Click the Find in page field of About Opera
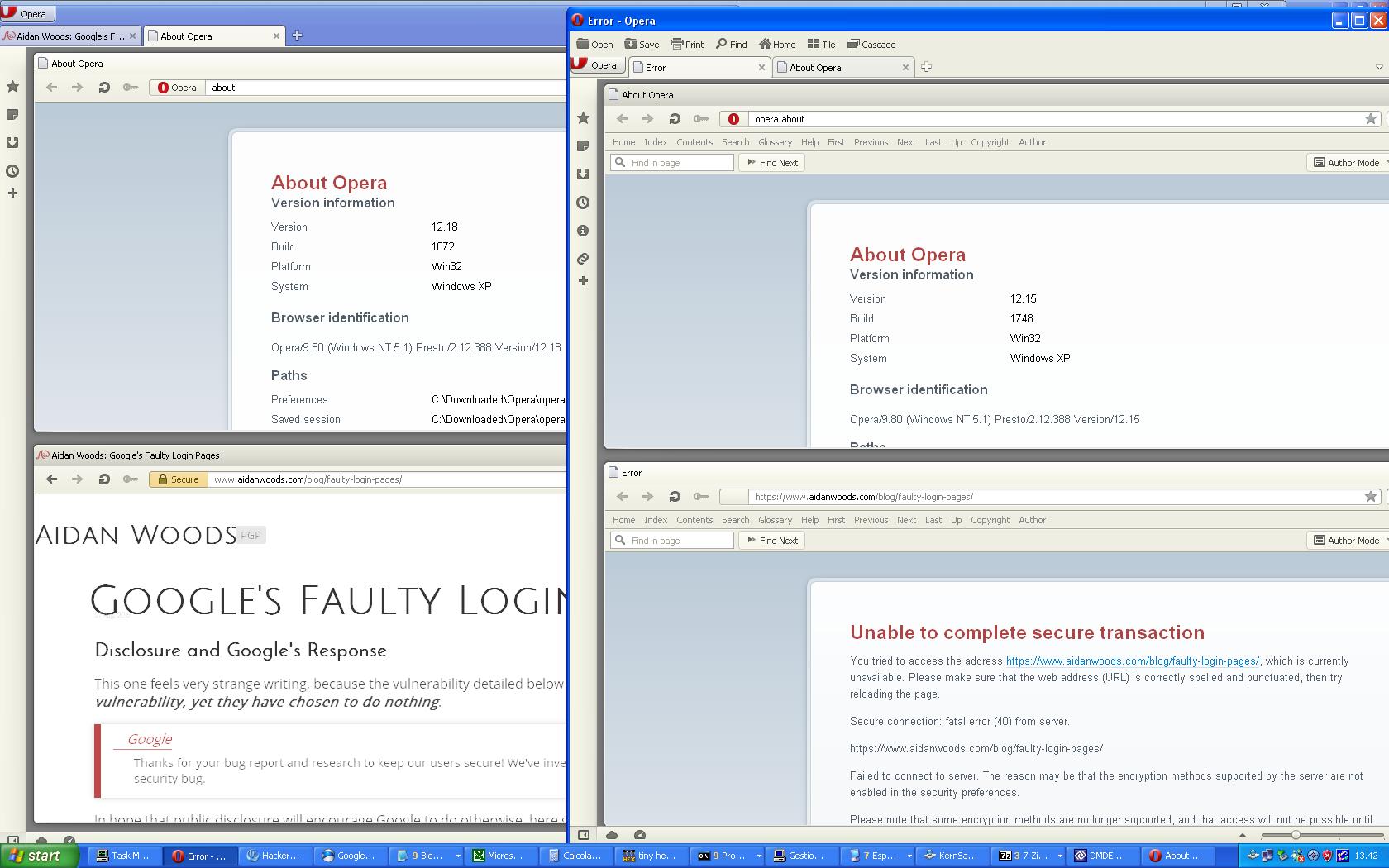 click(x=680, y=163)
